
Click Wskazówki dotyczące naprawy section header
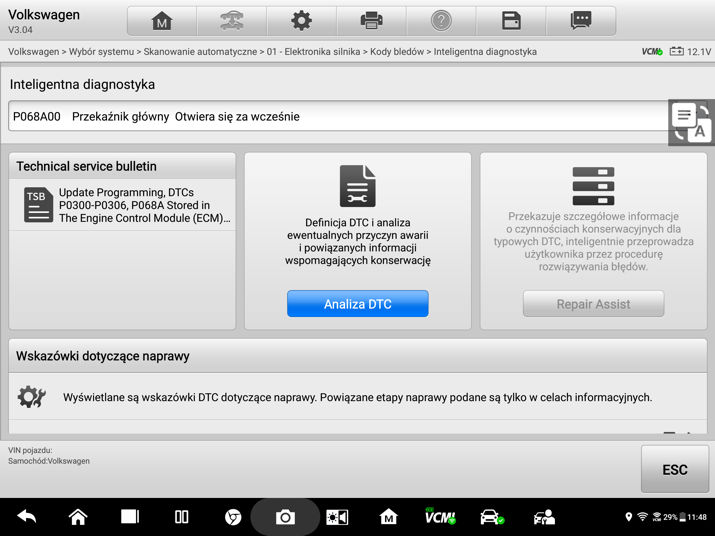click(358, 356)
